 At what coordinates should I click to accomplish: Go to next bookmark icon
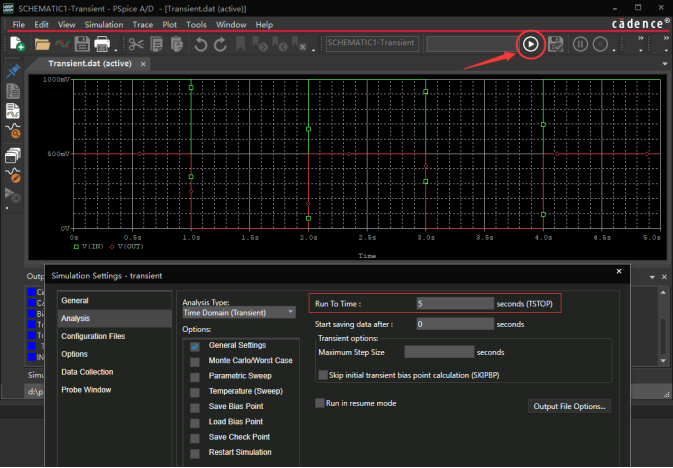[x=260, y=44]
